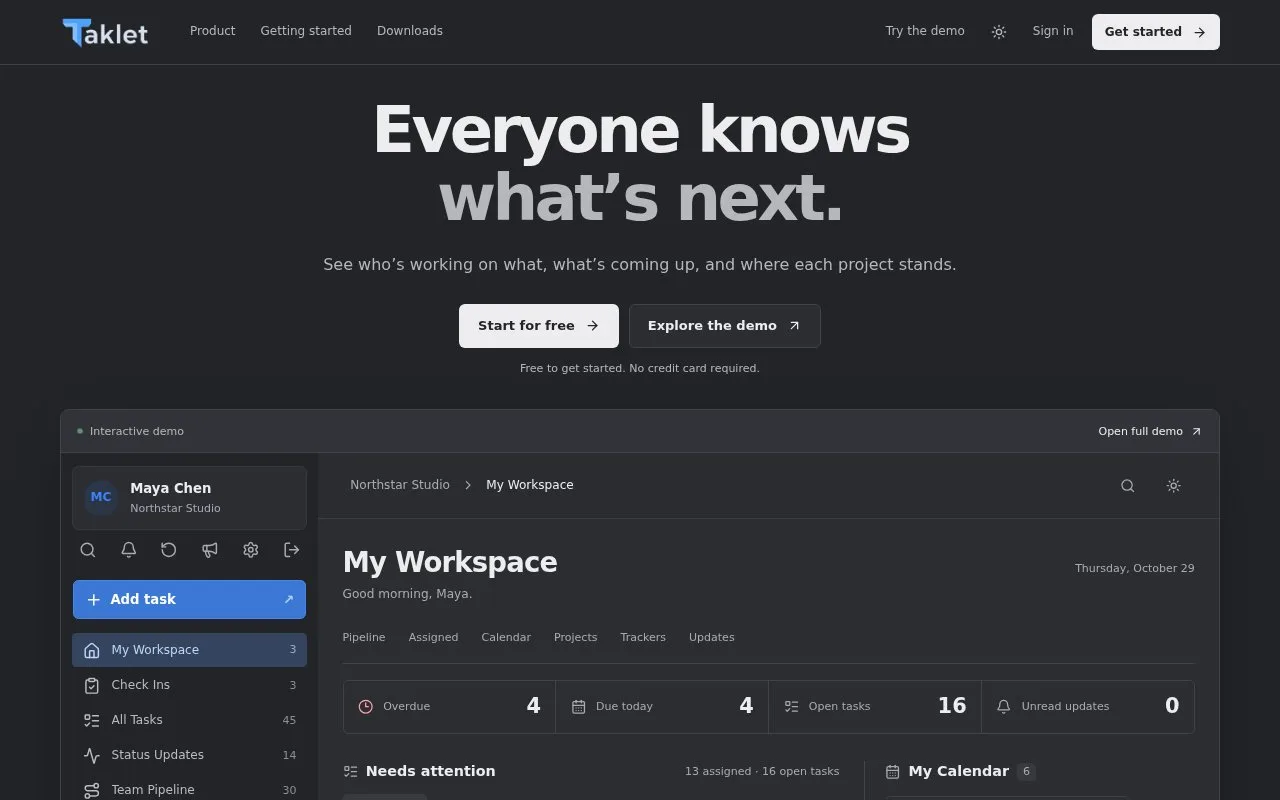Click the Unread updates stat card

tap(1088, 707)
